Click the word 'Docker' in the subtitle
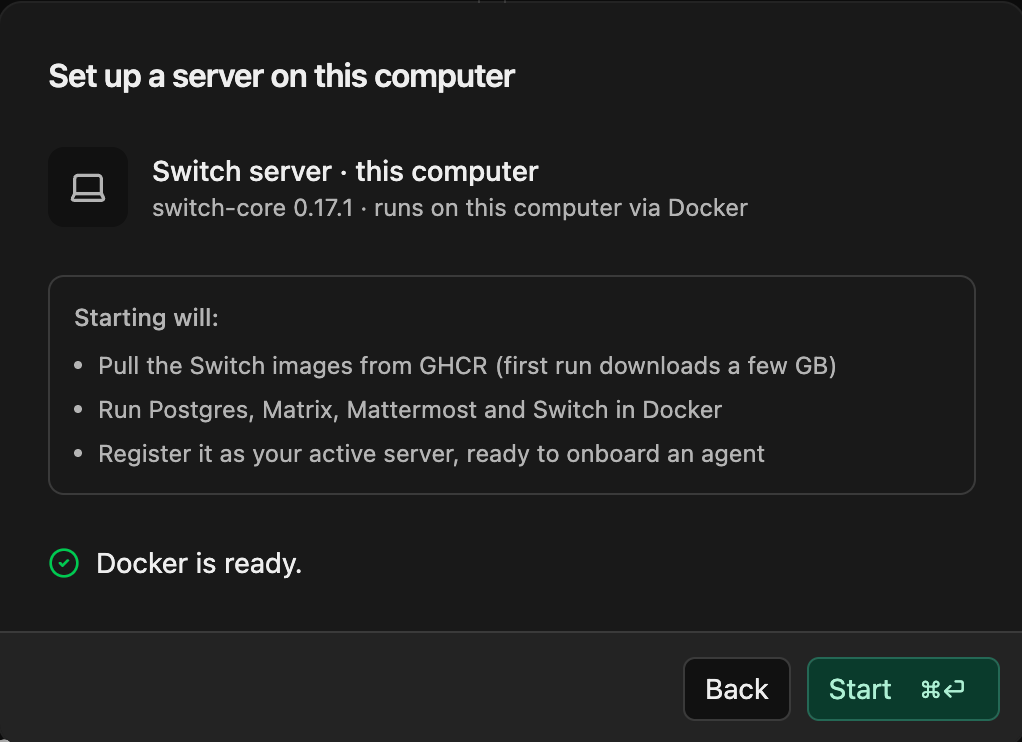Image resolution: width=1022 pixels, height=742 pixels. coord(708,208)
